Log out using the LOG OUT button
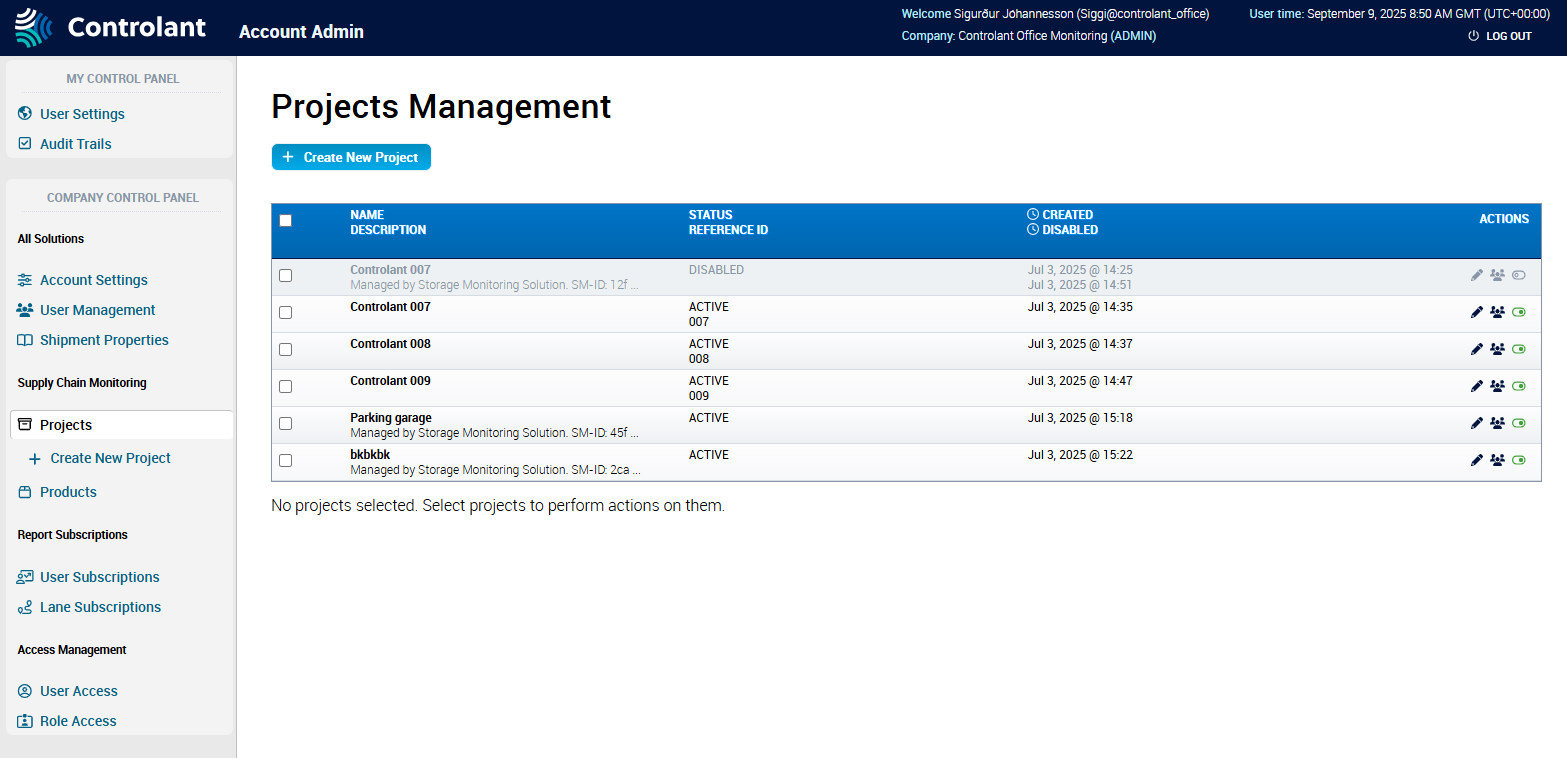Viewport: 1567px width, 758px height. [x=1499, y=36]
